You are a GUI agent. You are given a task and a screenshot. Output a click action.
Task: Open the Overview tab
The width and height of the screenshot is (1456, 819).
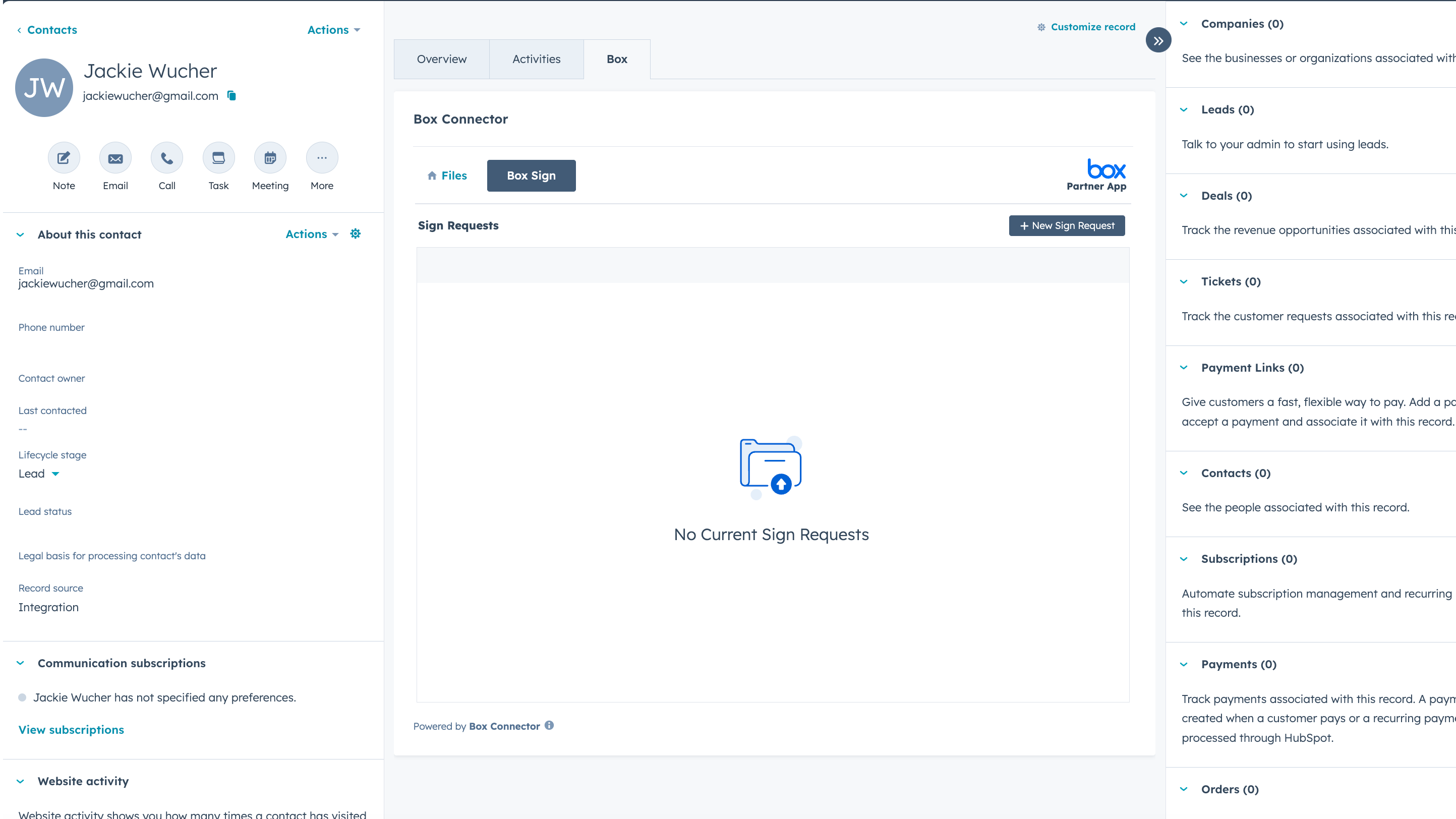pos(441,59)
